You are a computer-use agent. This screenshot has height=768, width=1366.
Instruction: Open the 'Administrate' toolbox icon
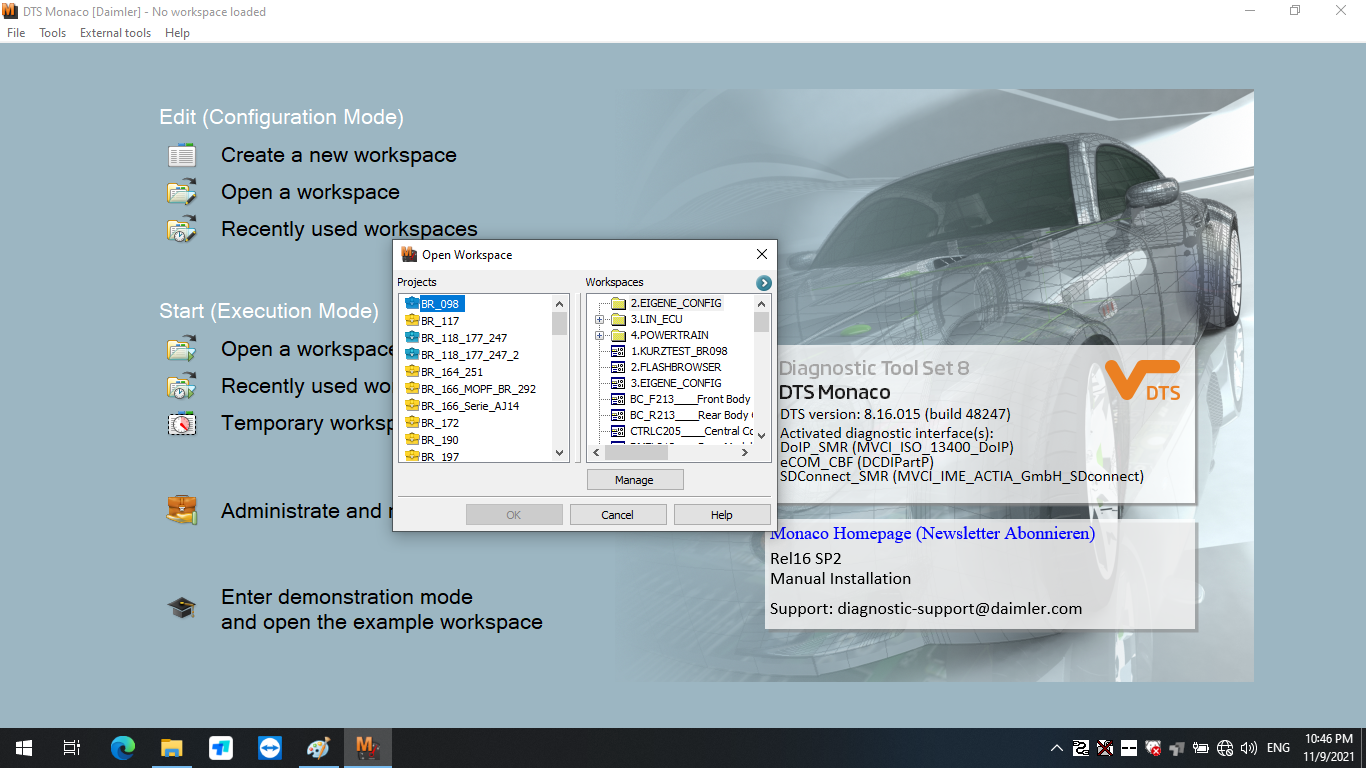pyautogui.click(x=181, y=510)
